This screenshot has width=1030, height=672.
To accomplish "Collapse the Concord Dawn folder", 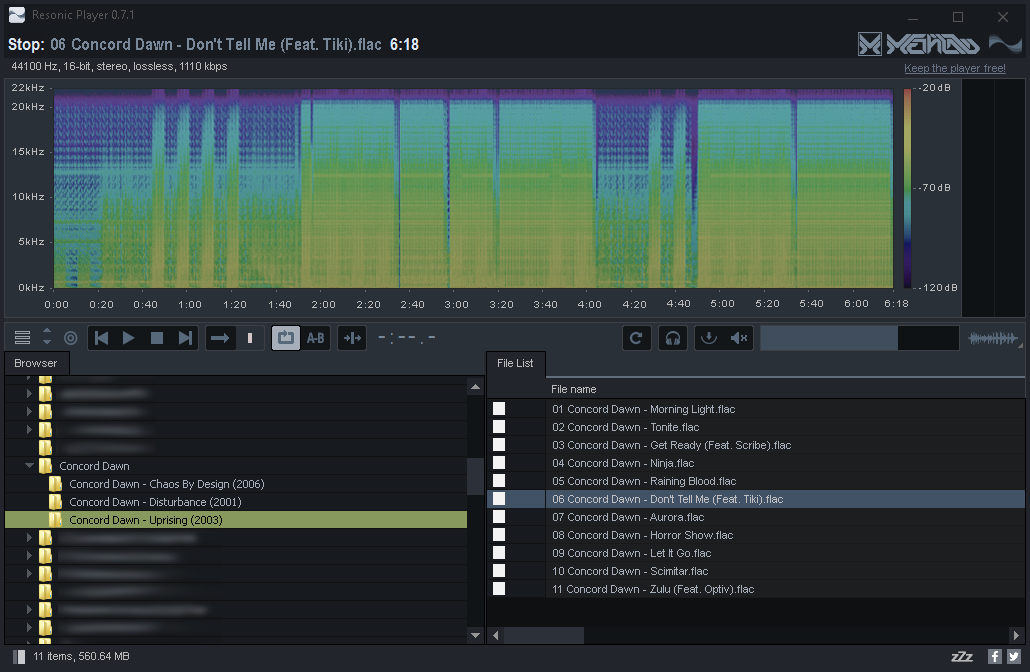I will pos(29,466).
